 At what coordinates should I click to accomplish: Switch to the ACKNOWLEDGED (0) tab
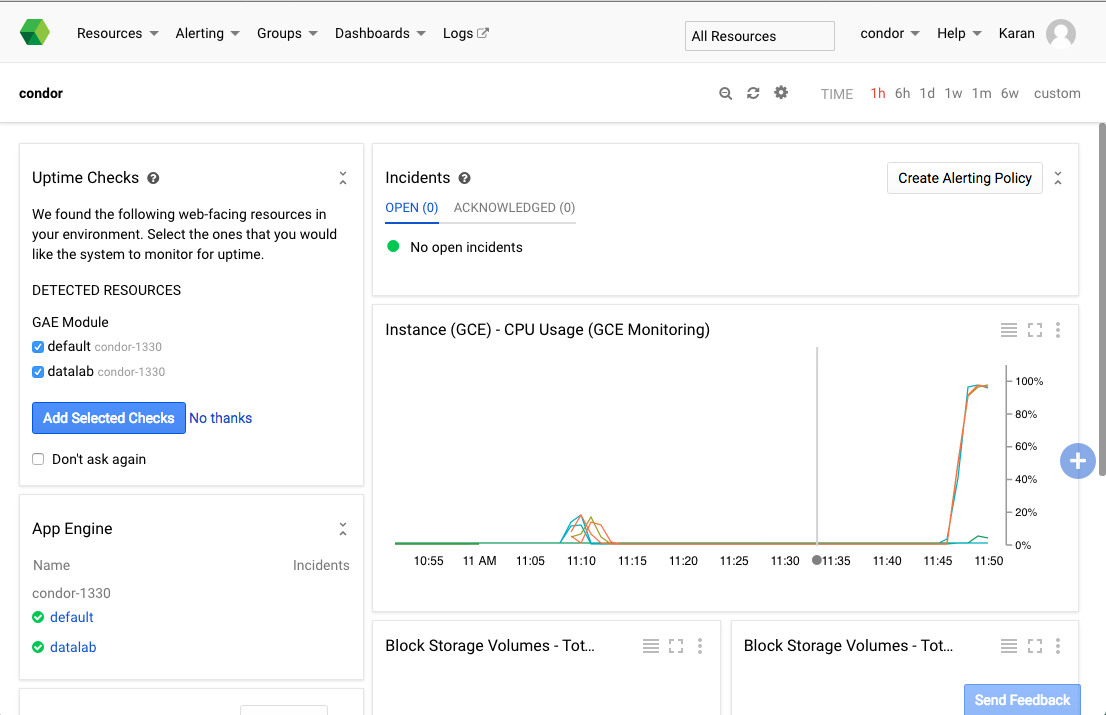pyautogui.click(x=514, y=208)
